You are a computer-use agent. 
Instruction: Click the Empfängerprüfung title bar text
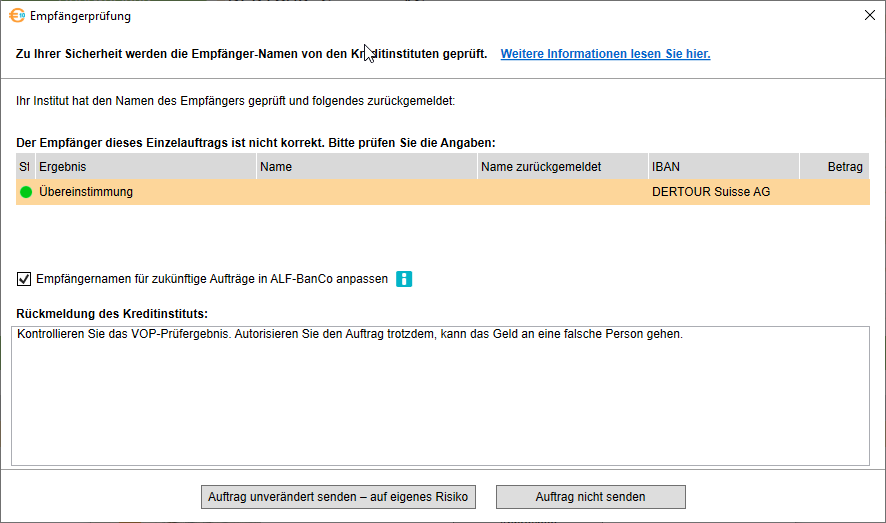coord(80,16)
